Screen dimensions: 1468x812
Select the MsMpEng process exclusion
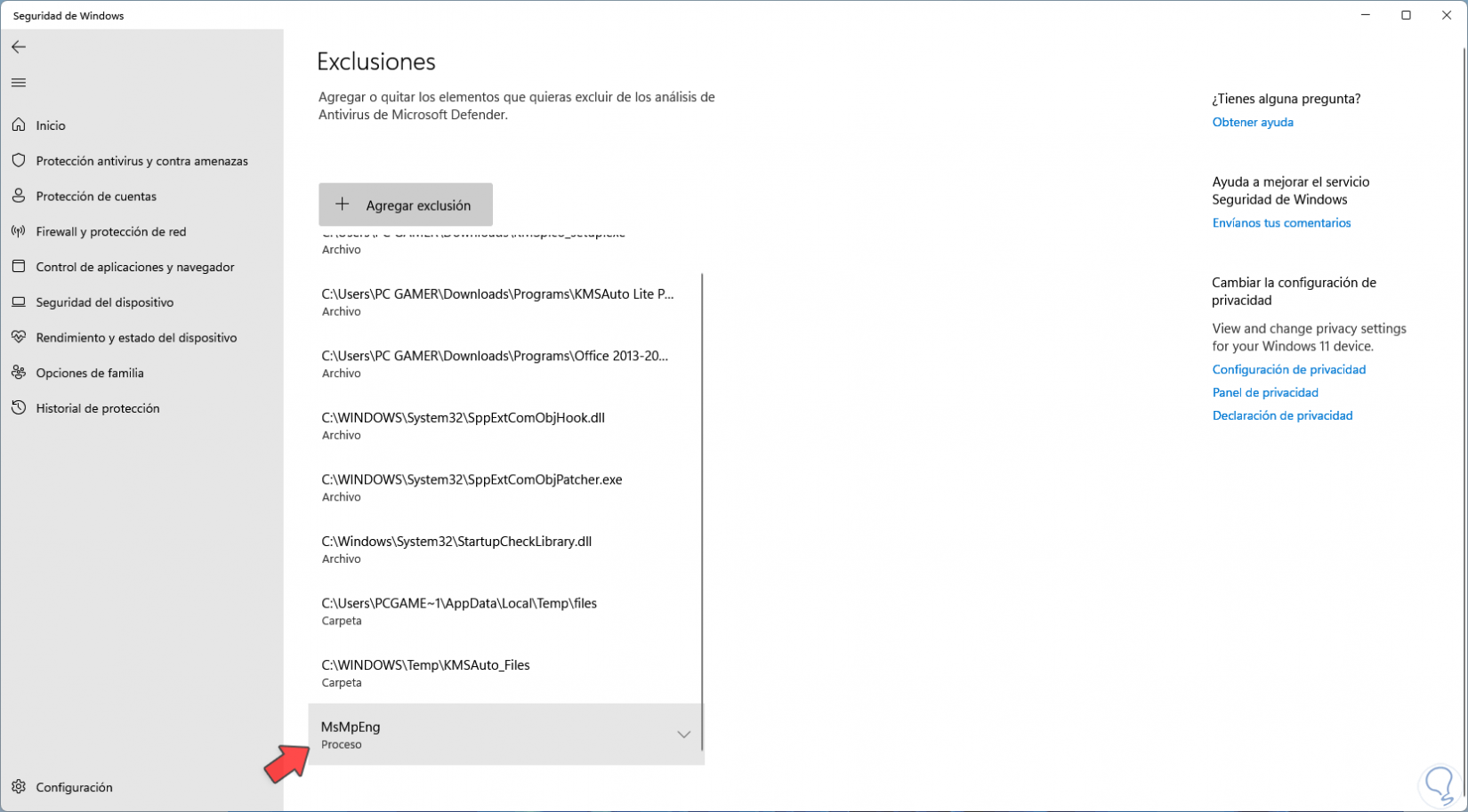coord(504,735)
